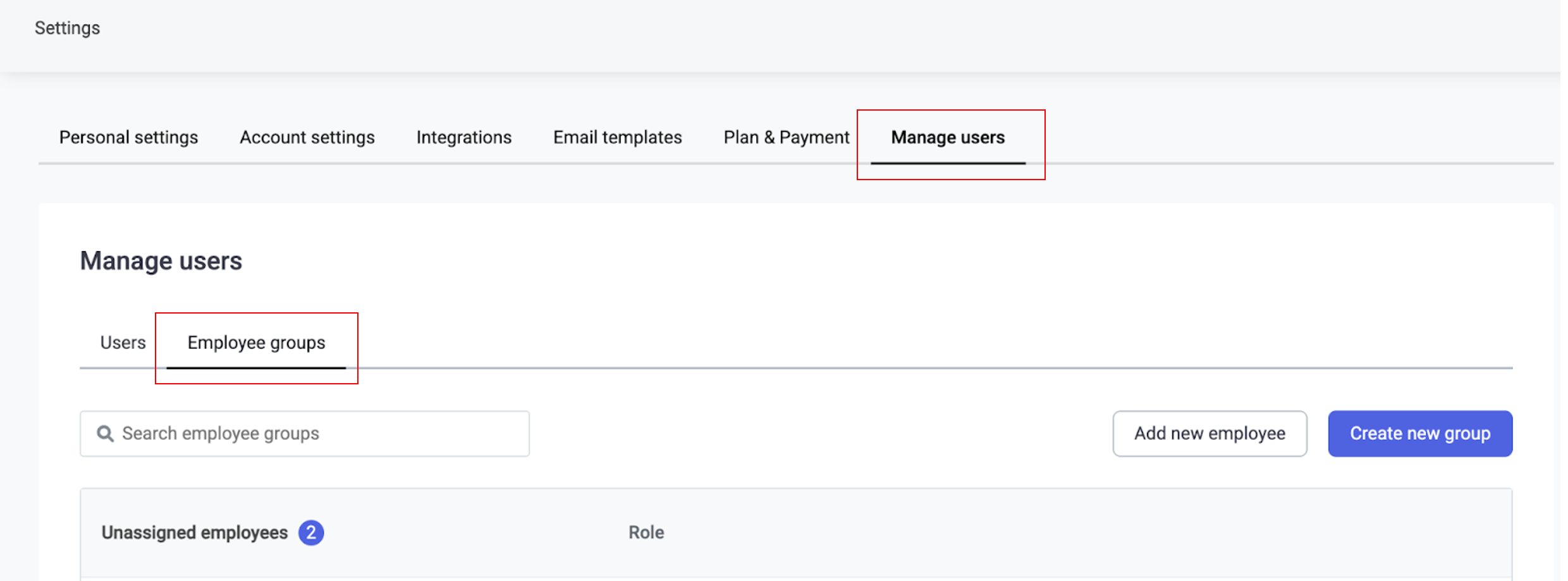Click the Search employee groups field

coord(305,434)
